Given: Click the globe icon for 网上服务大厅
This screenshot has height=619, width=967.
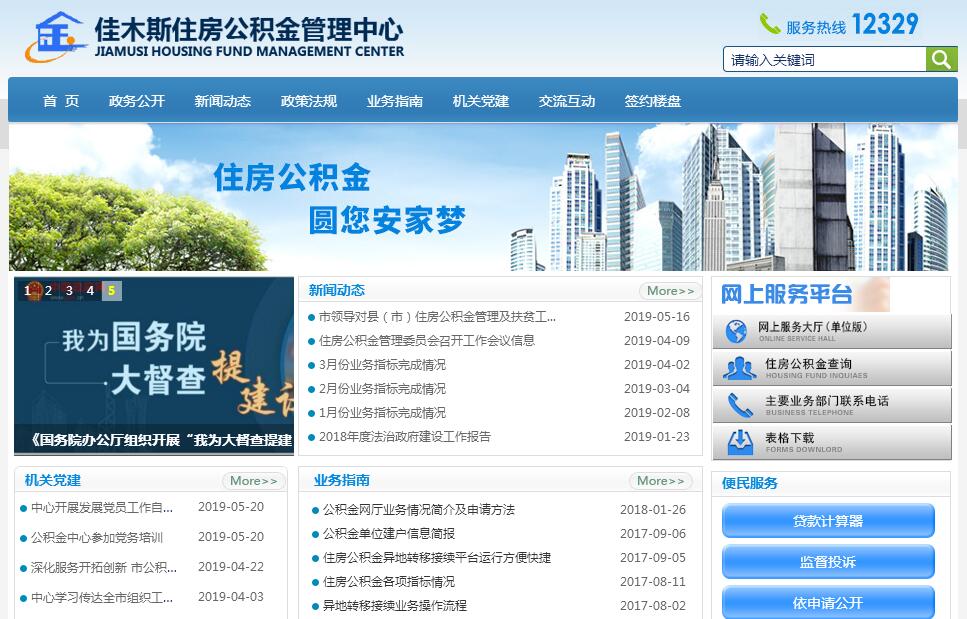Looking at the screenshot, I should click(737, 332).
